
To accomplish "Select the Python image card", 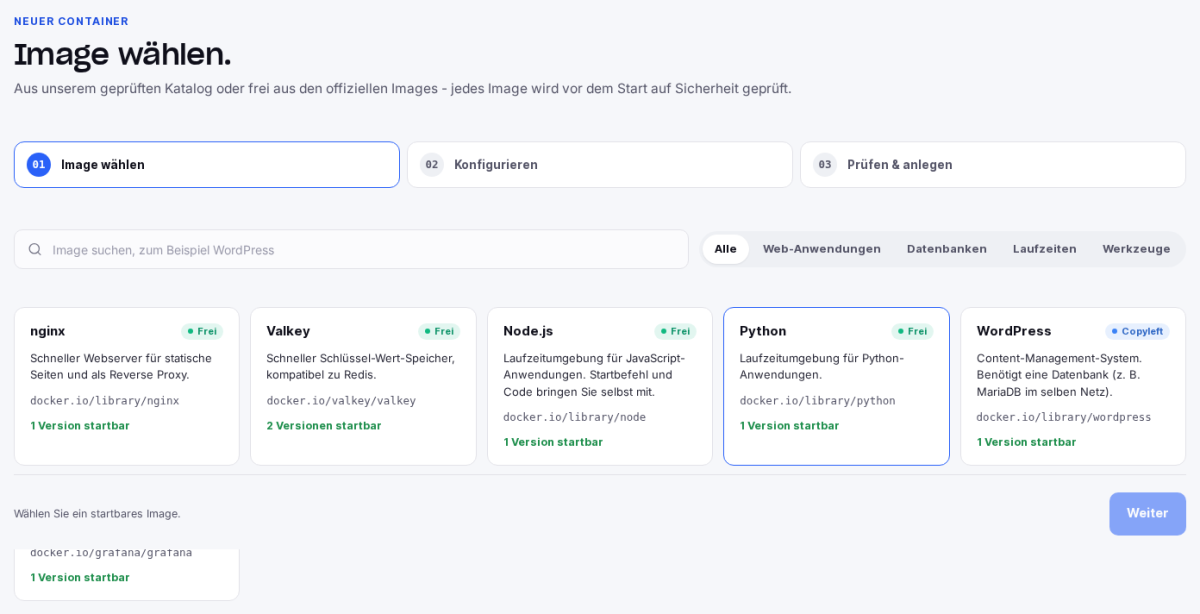I will 836,386.
